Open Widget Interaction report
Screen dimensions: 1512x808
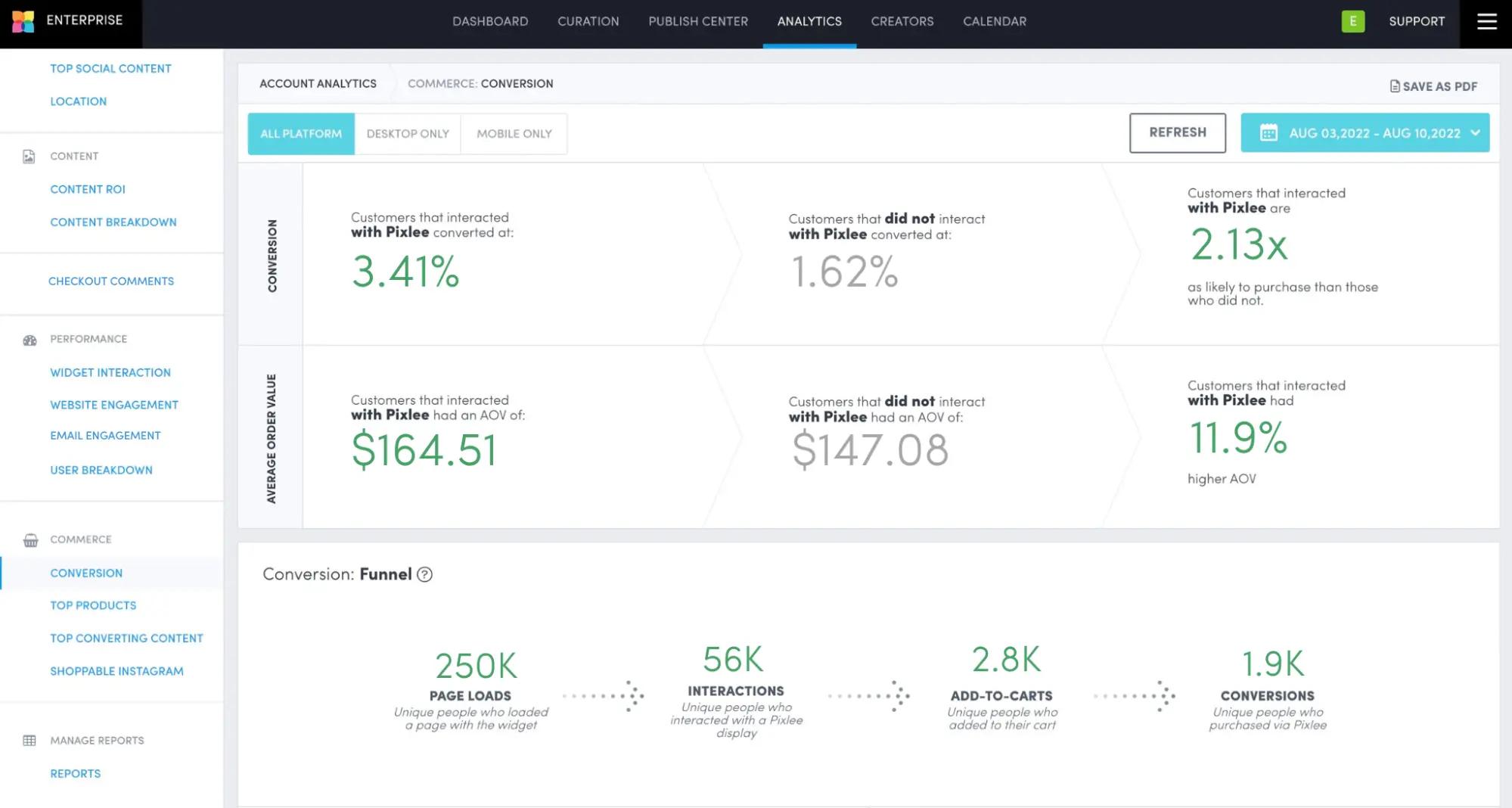click(110, 372)
